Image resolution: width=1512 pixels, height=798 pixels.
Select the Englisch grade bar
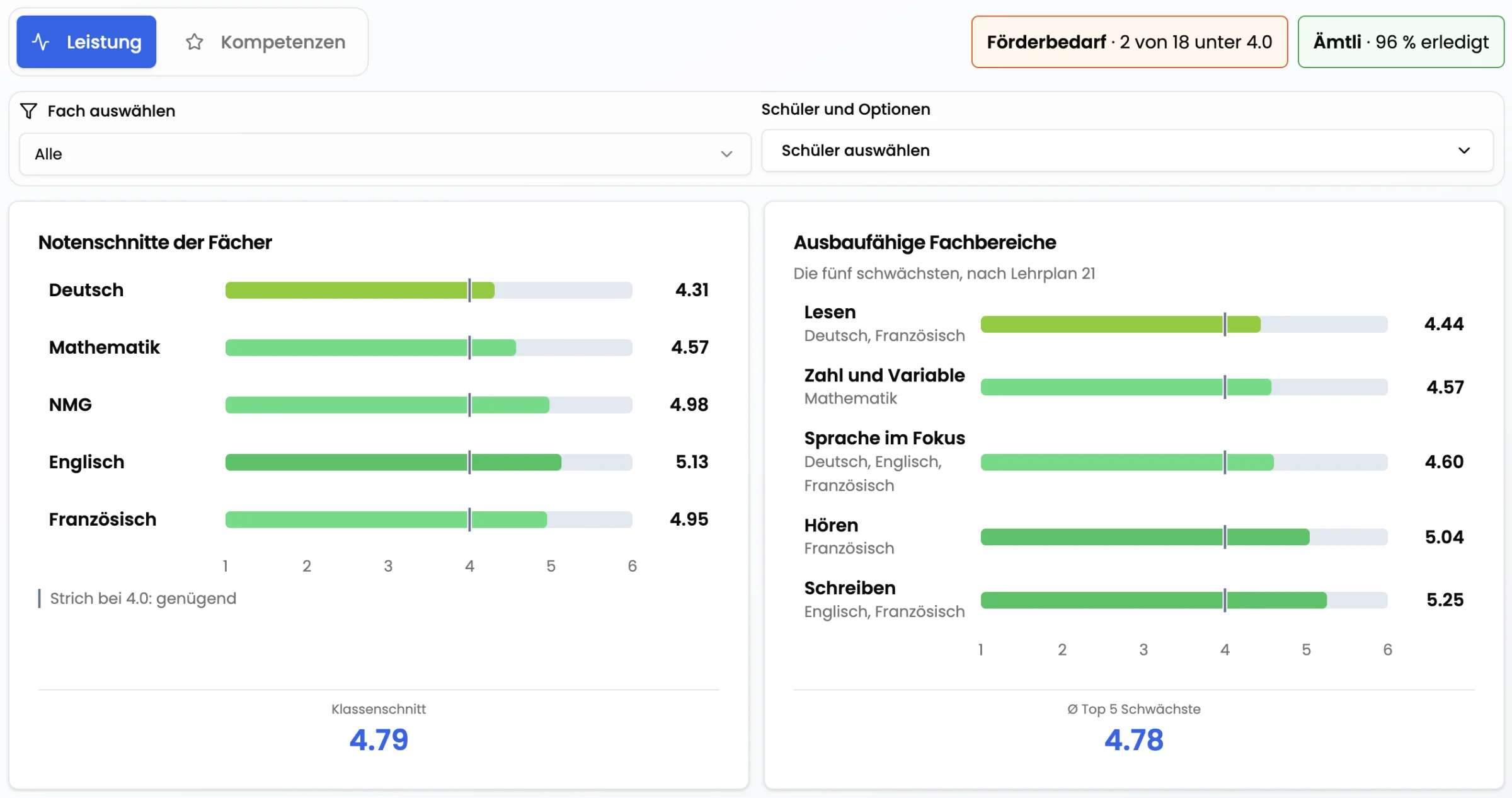pos(429,462)
